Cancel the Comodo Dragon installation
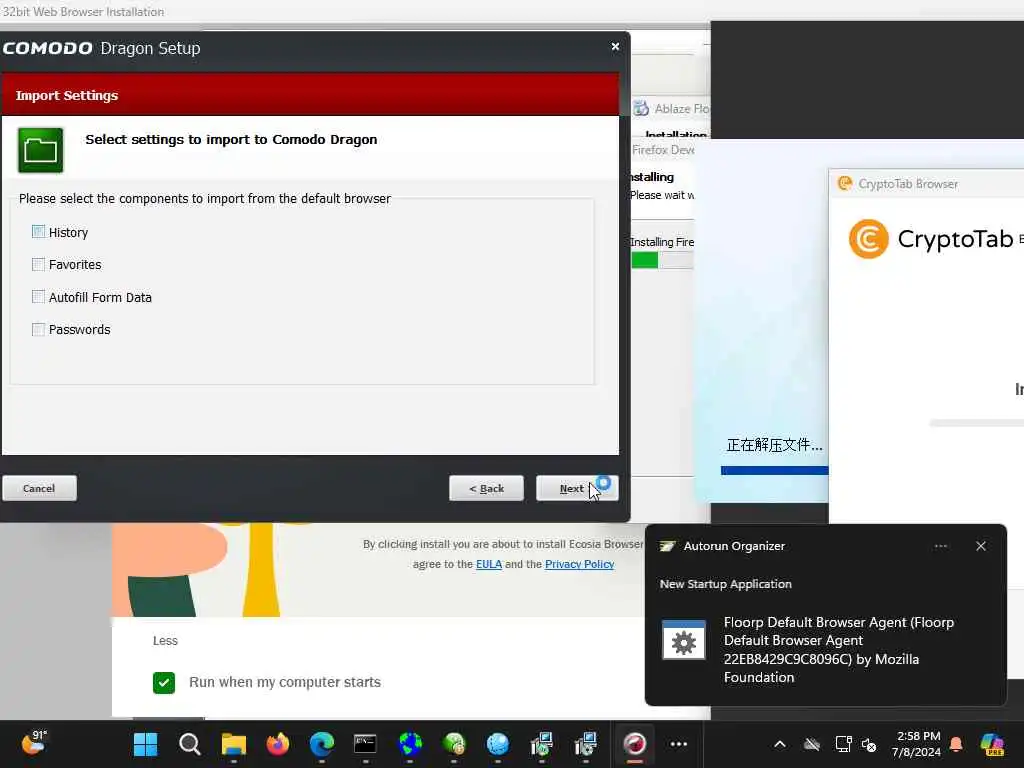The image size is (1024, 768). (x=39, y=488)
